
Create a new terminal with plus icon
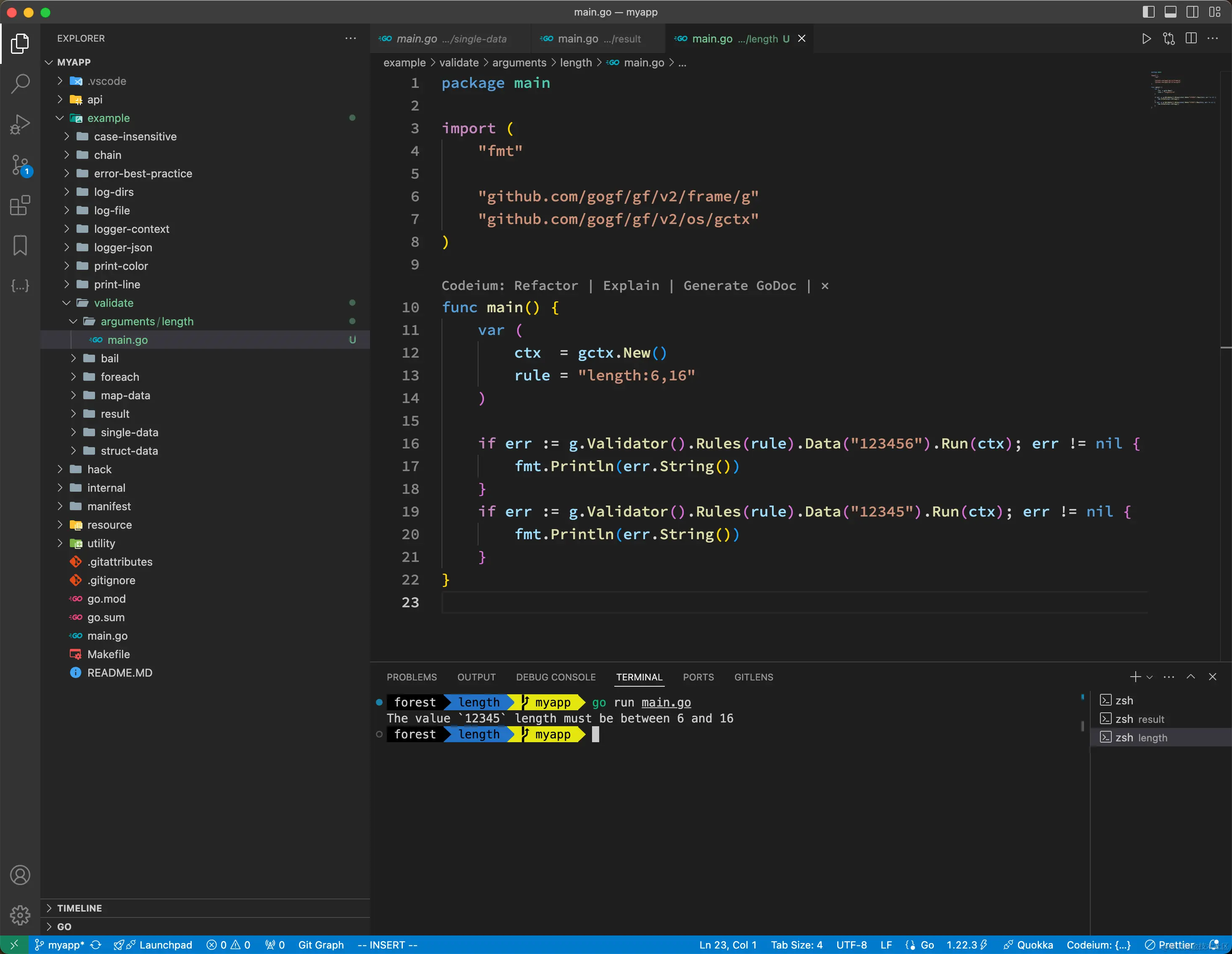click(1135, 677)
